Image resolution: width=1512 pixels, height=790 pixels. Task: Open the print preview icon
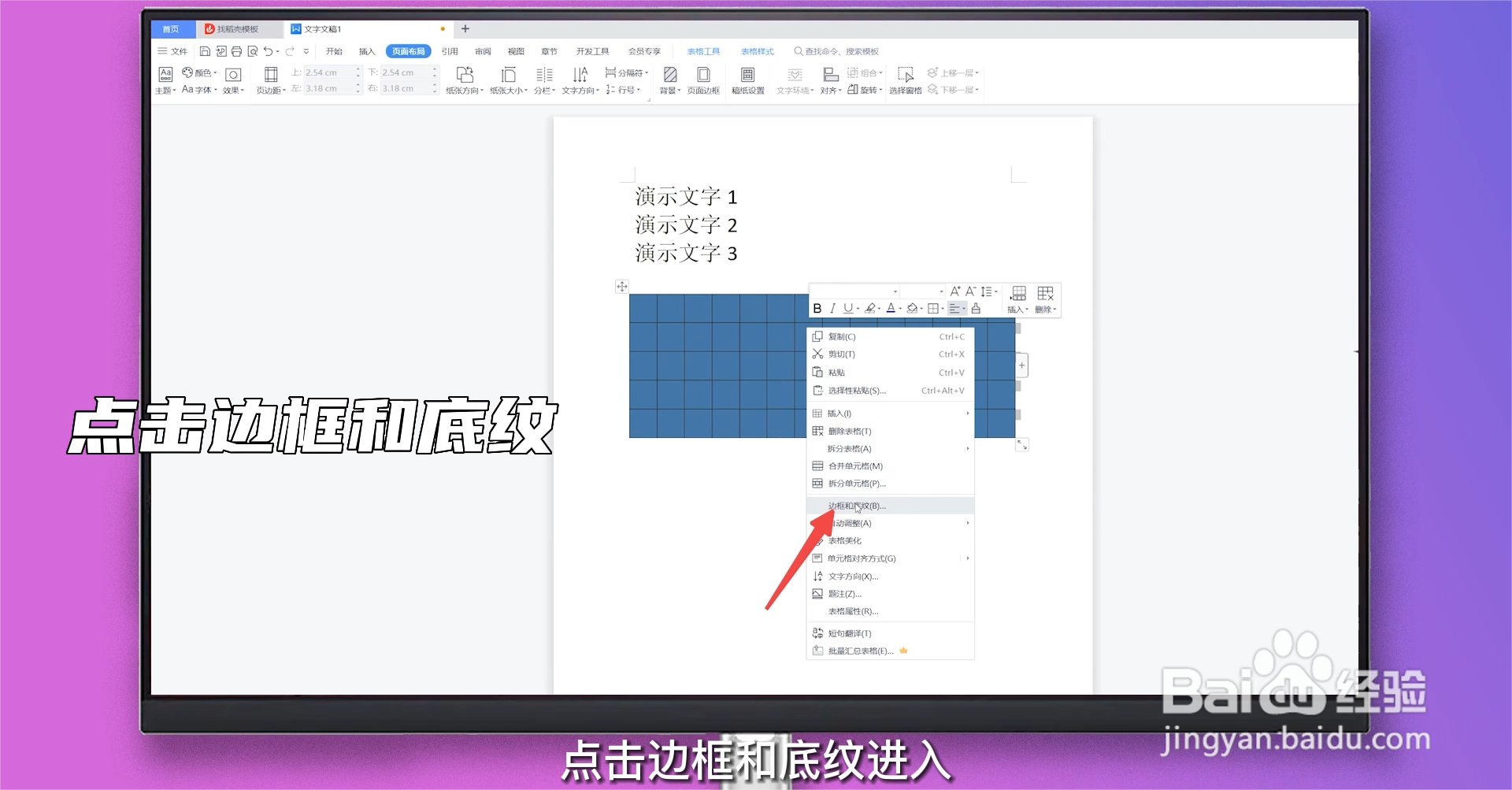point(253,50)
